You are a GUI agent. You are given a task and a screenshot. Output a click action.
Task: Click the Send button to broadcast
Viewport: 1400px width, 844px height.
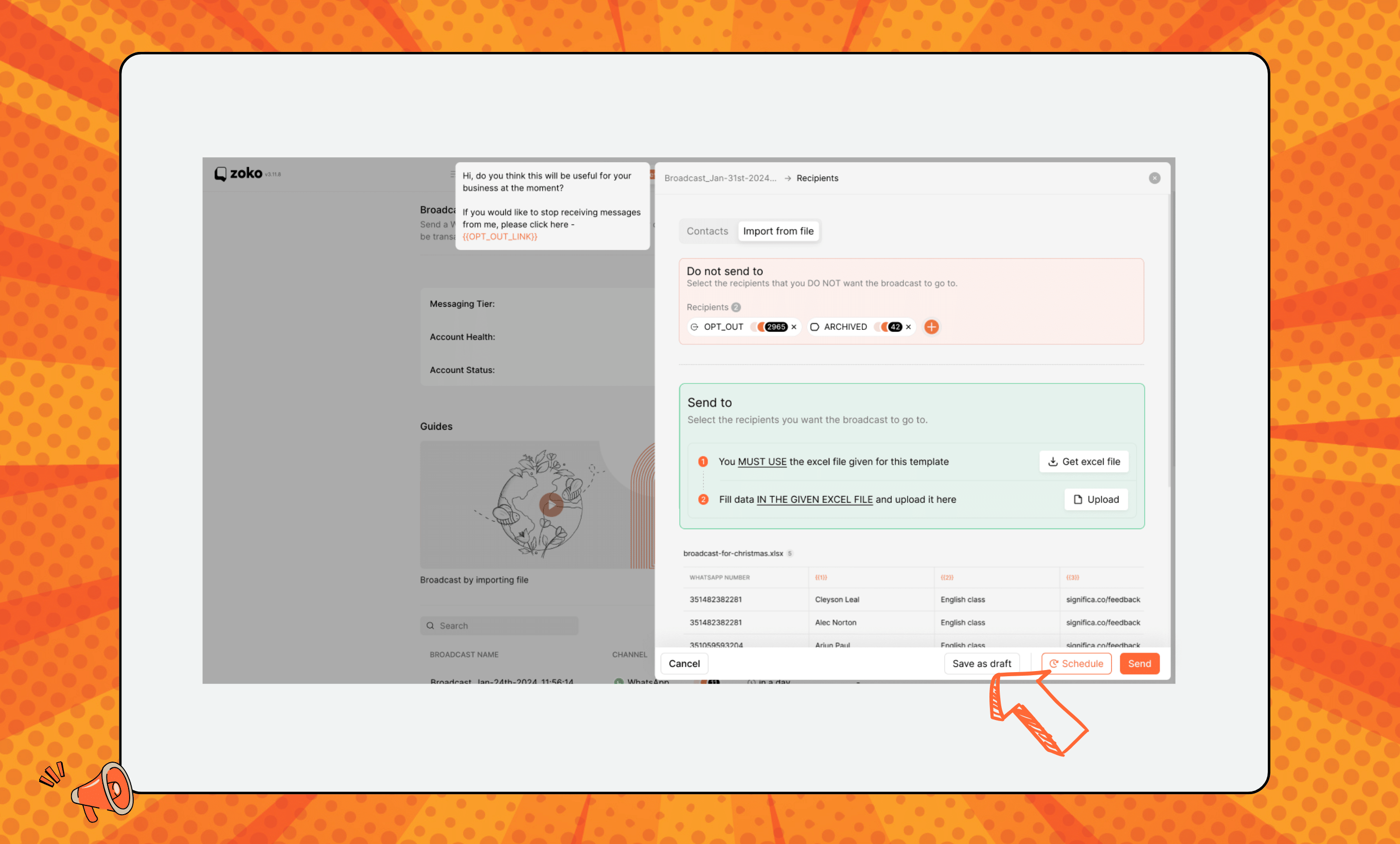(x=1140, y=663)
